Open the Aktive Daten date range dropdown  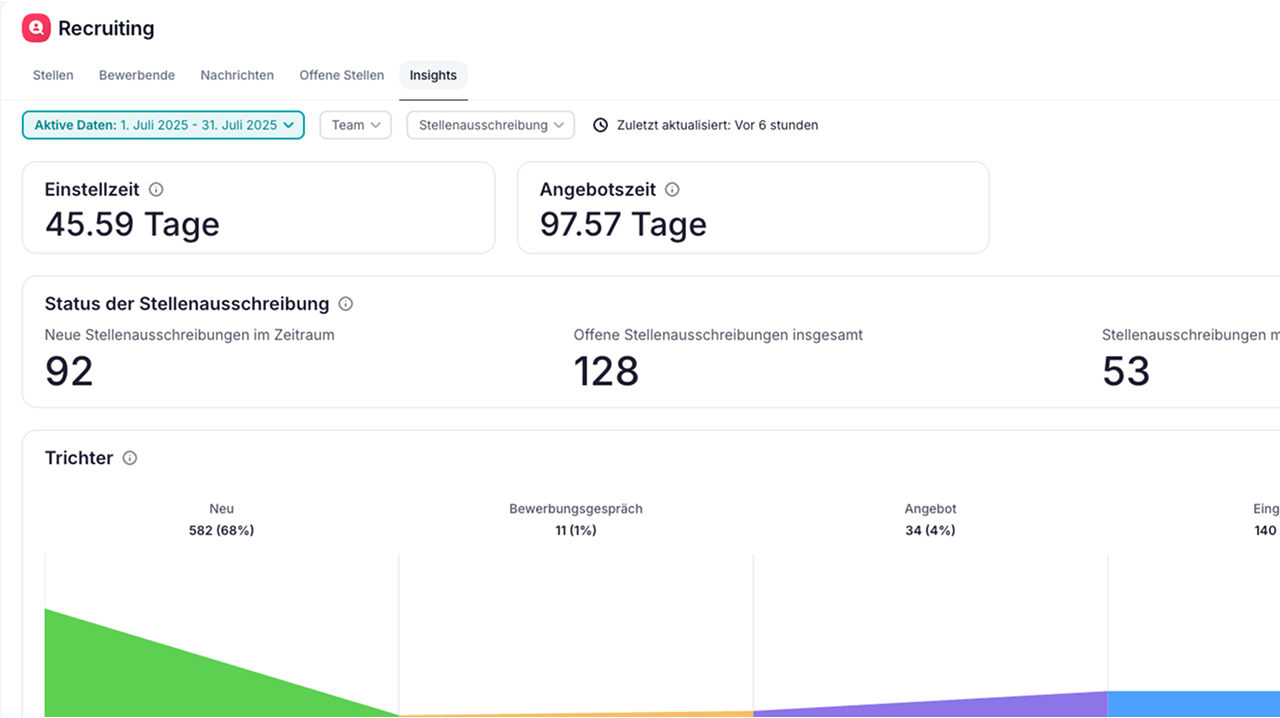(x=163, y=125)
